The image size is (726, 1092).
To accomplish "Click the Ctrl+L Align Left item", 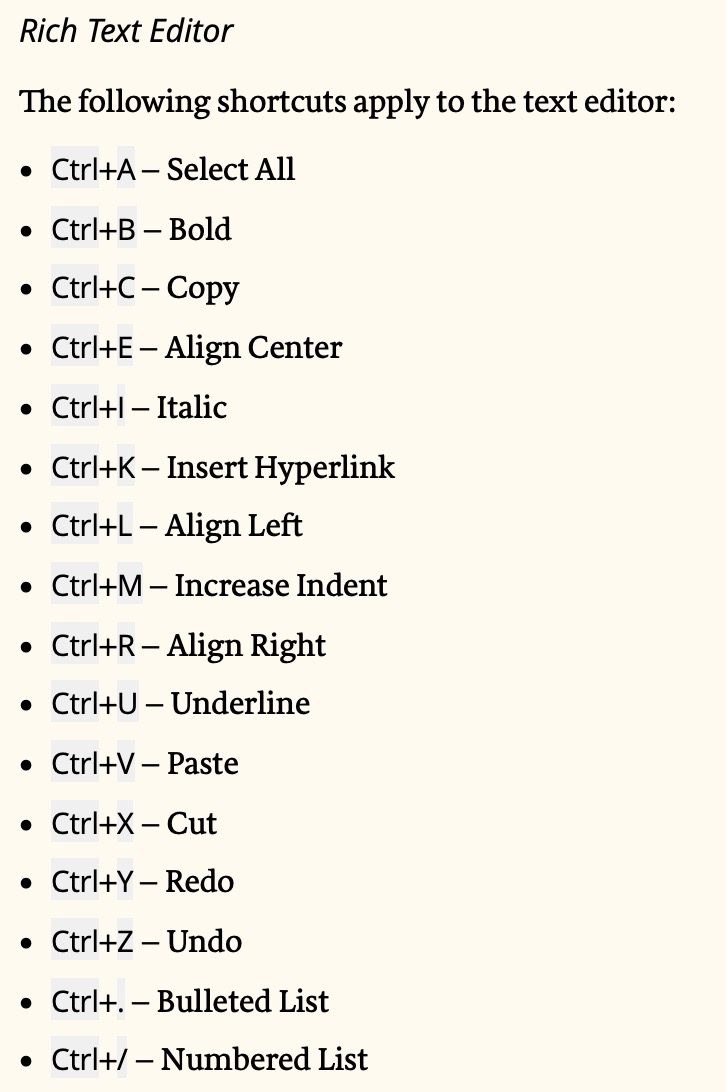I will pos(177,526).
